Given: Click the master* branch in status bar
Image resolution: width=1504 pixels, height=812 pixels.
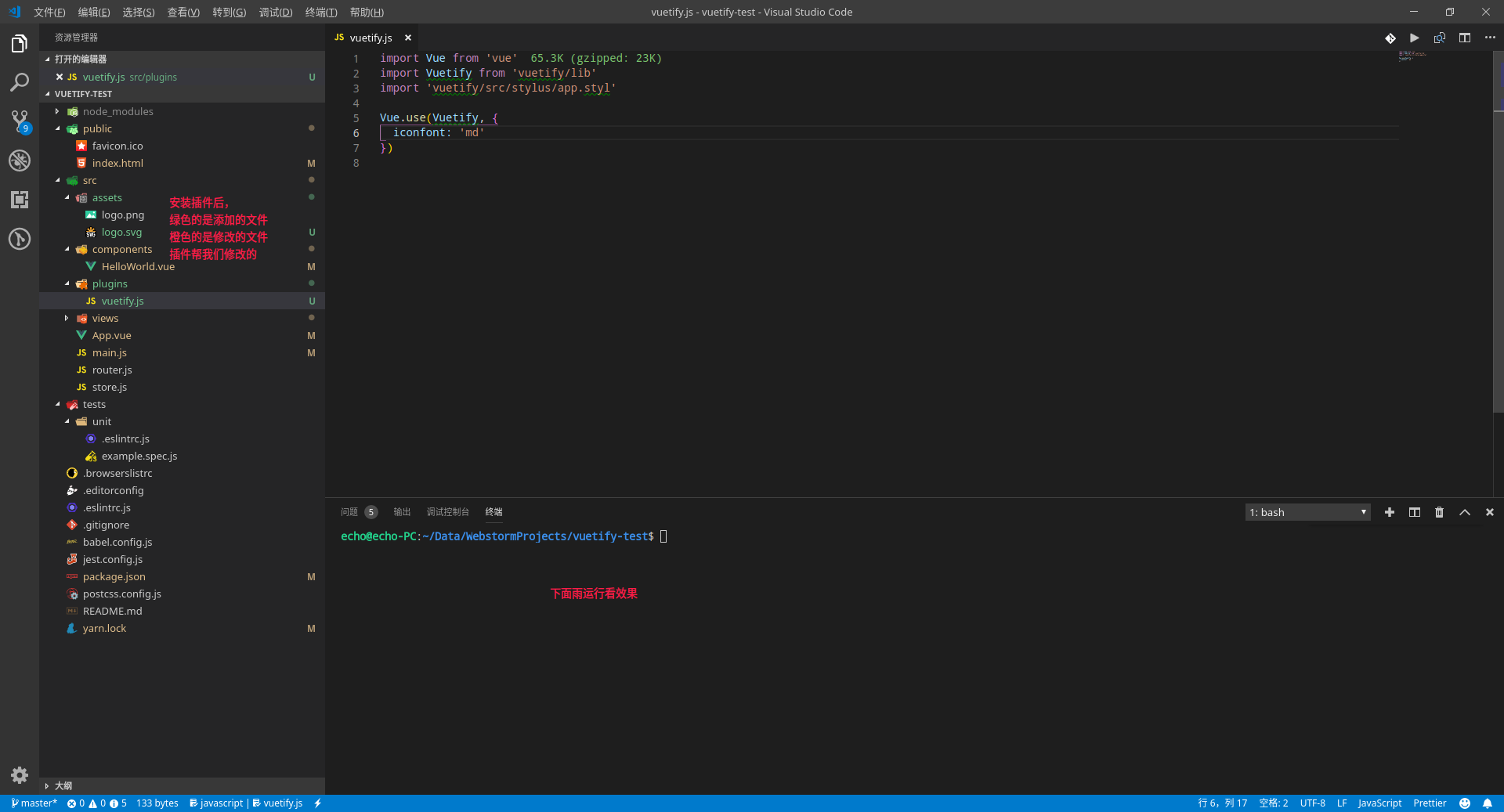Looking at the screenshot, I should pos(34,803).
